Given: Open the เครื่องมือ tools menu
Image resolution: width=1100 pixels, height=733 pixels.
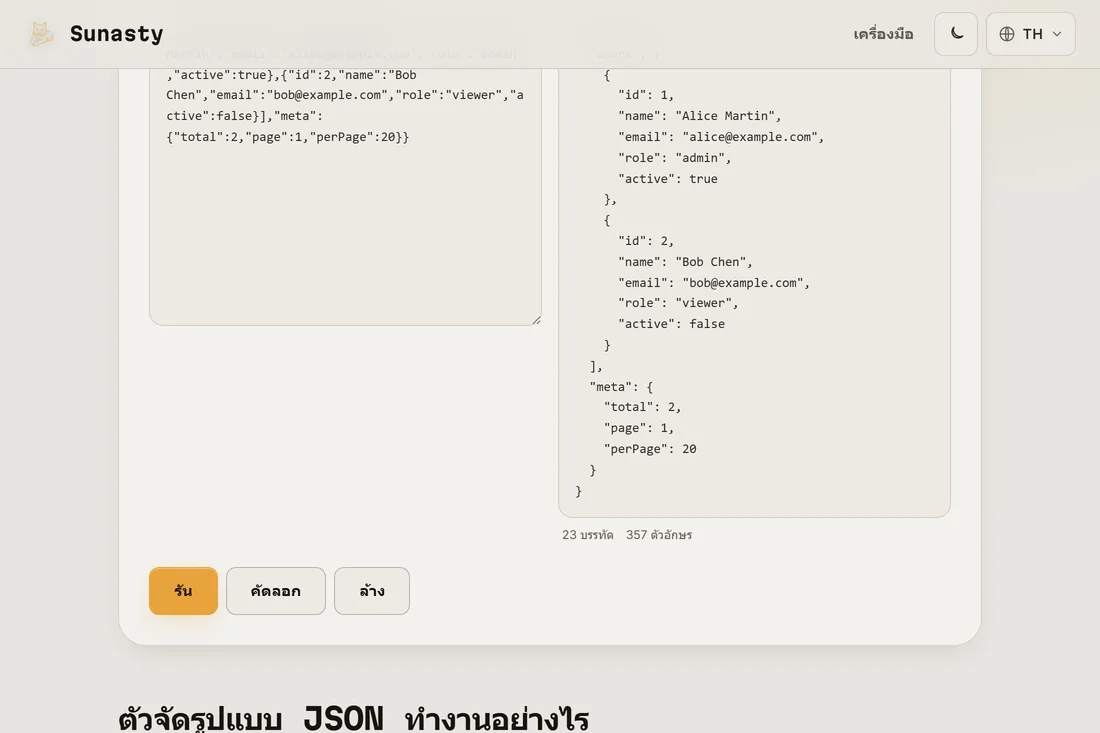Looking at the screenshot, I should click(x=883, y=34).
